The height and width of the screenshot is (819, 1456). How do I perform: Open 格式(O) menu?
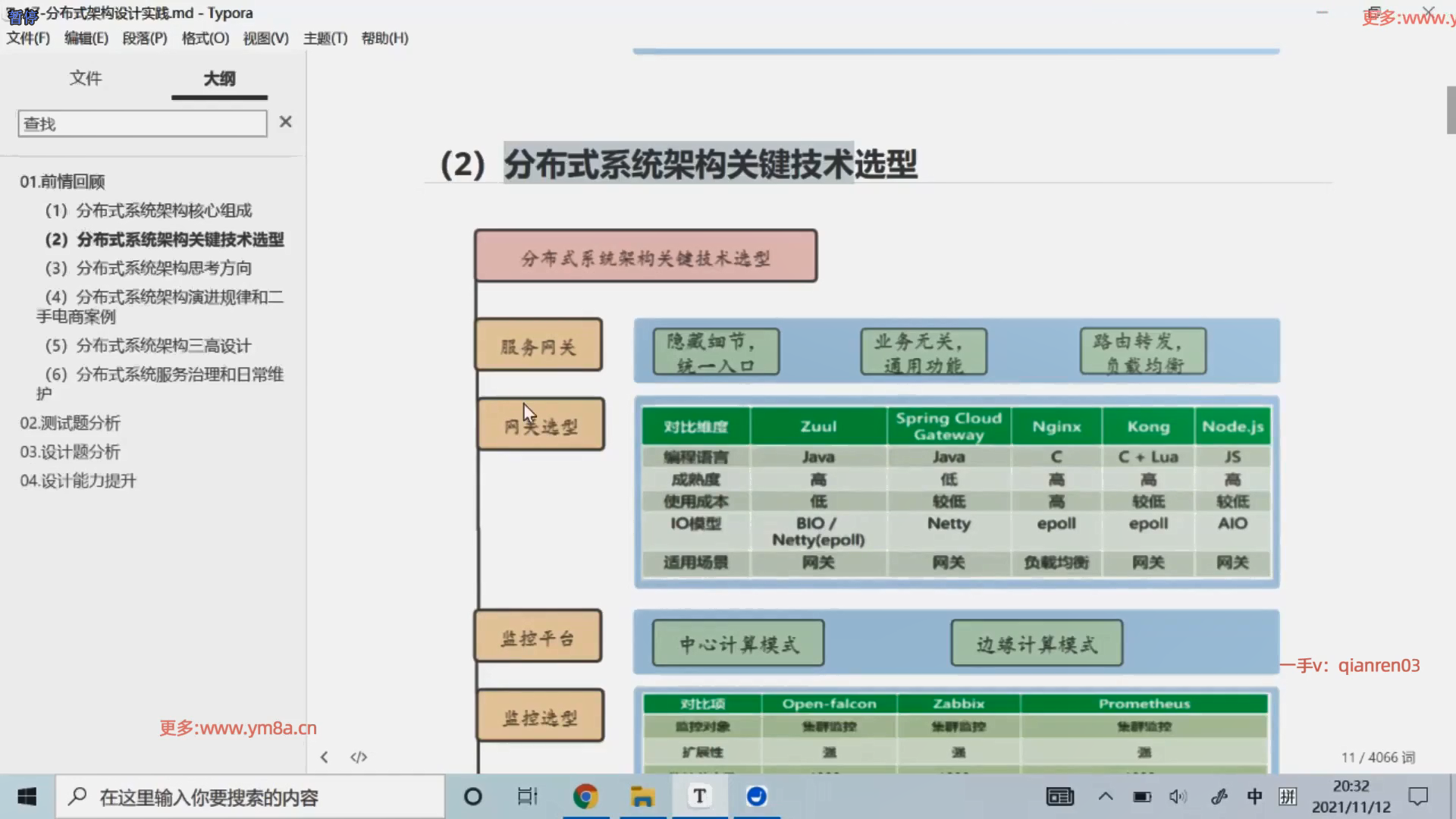click(x=206, y=38)
